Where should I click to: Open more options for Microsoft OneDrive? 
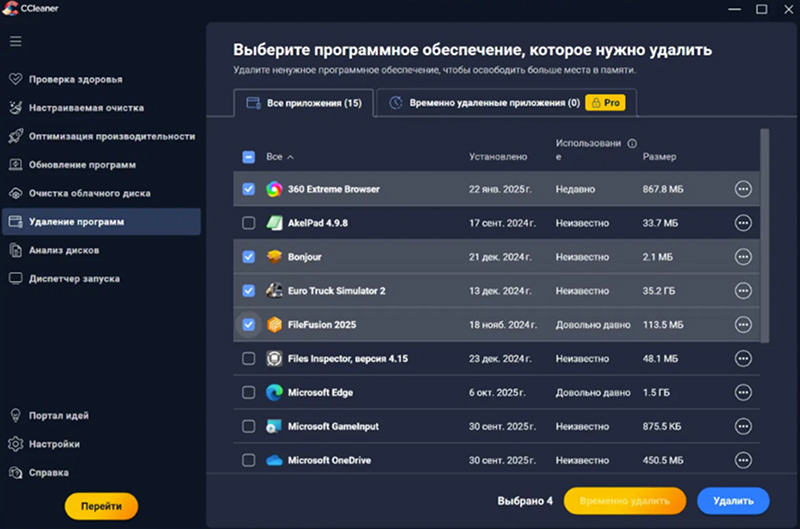743,460
